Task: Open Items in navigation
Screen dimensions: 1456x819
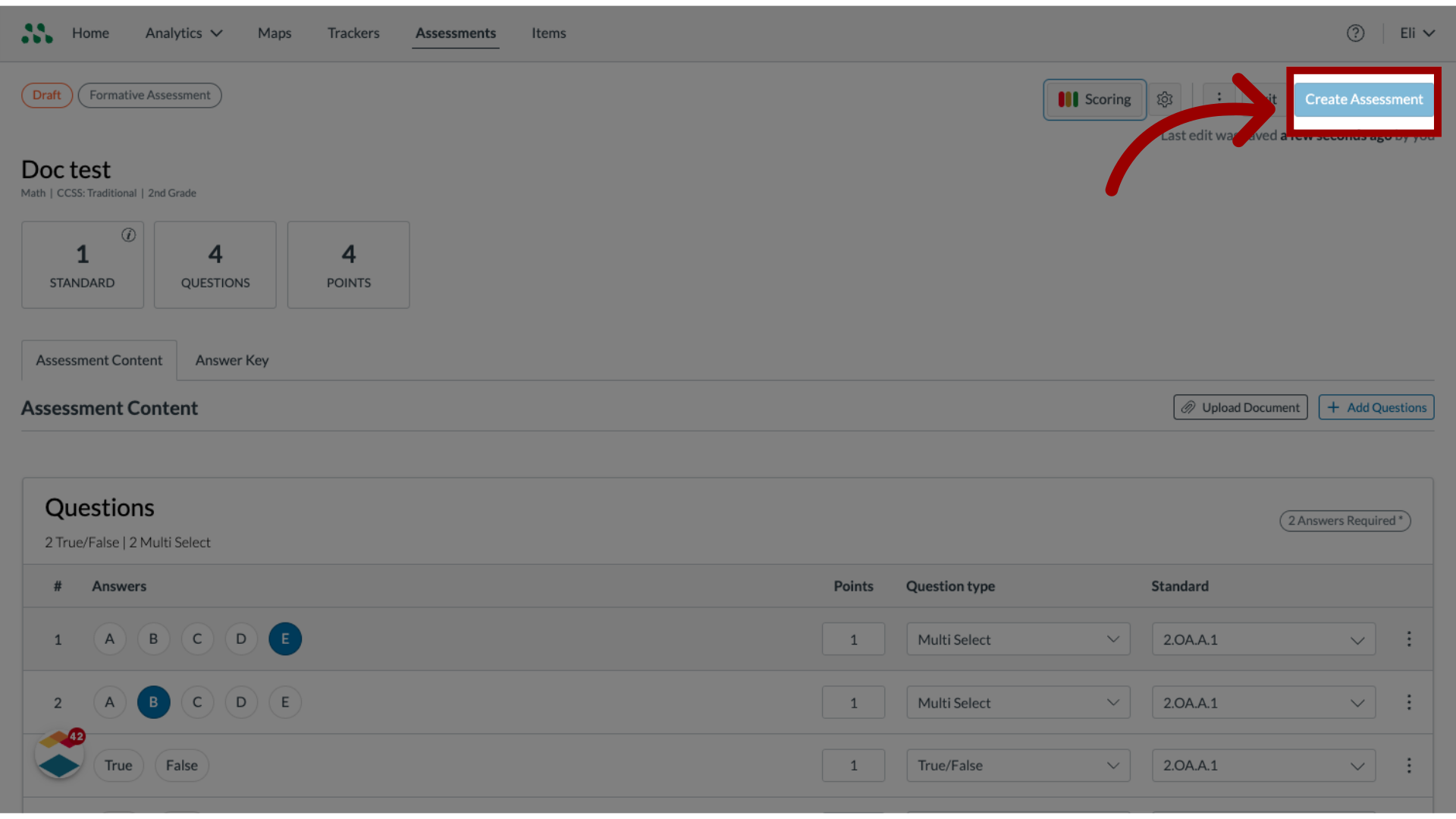Action: [548, 33]
